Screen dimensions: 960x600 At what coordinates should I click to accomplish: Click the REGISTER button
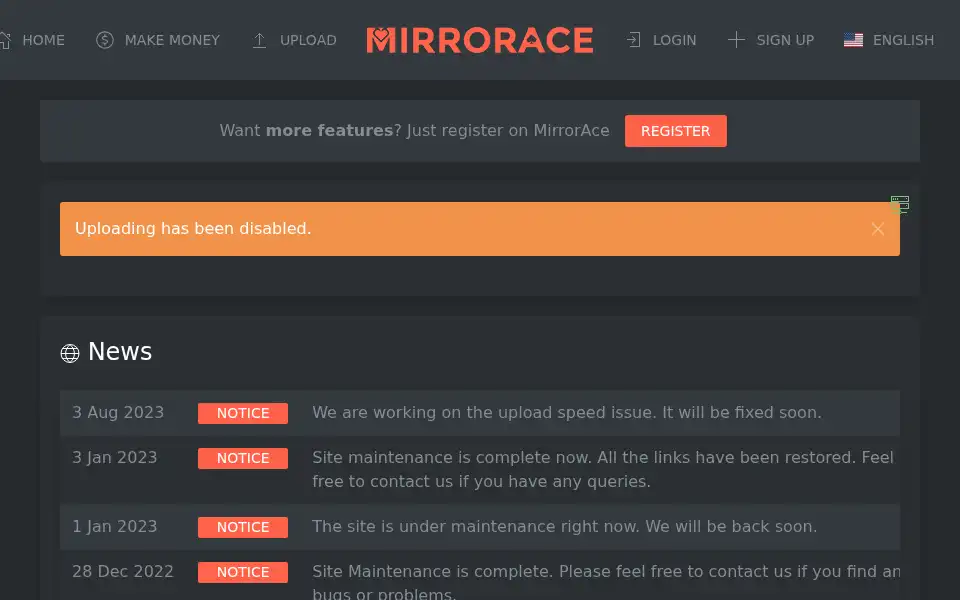(675, 131)
